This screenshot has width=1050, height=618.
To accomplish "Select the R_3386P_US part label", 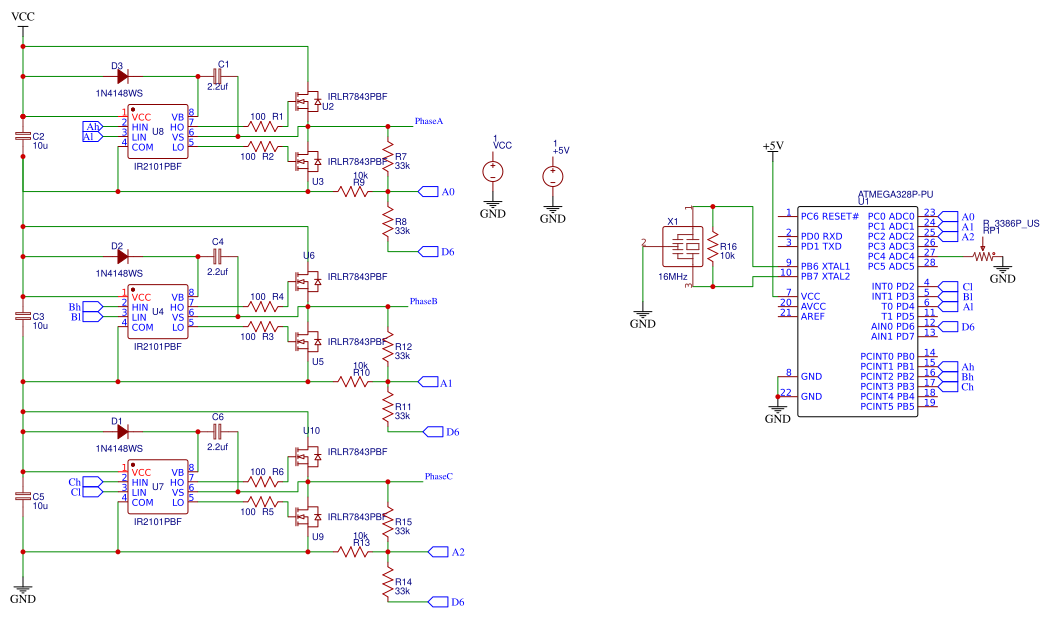I will [1011, 224].
